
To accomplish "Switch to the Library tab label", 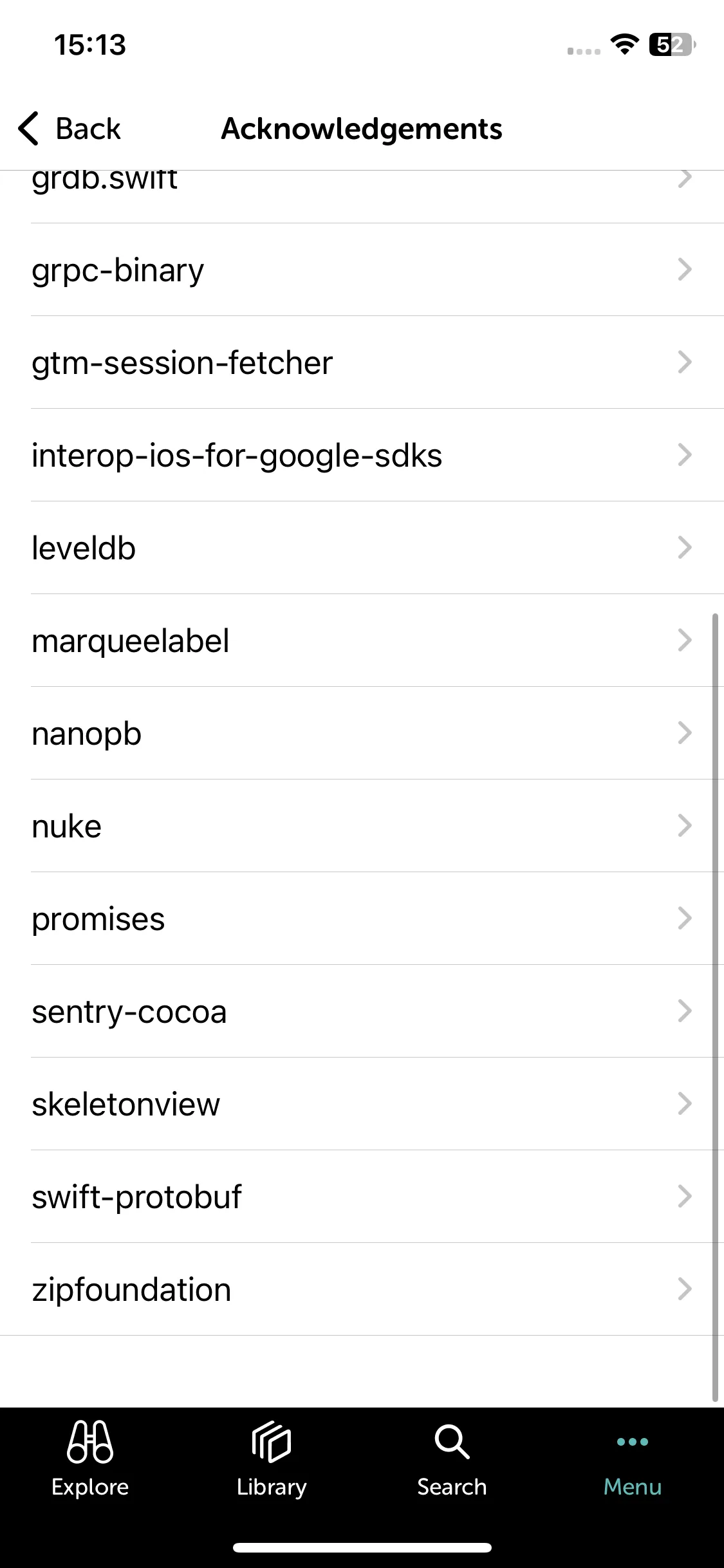I will (x=271, y=1487).
